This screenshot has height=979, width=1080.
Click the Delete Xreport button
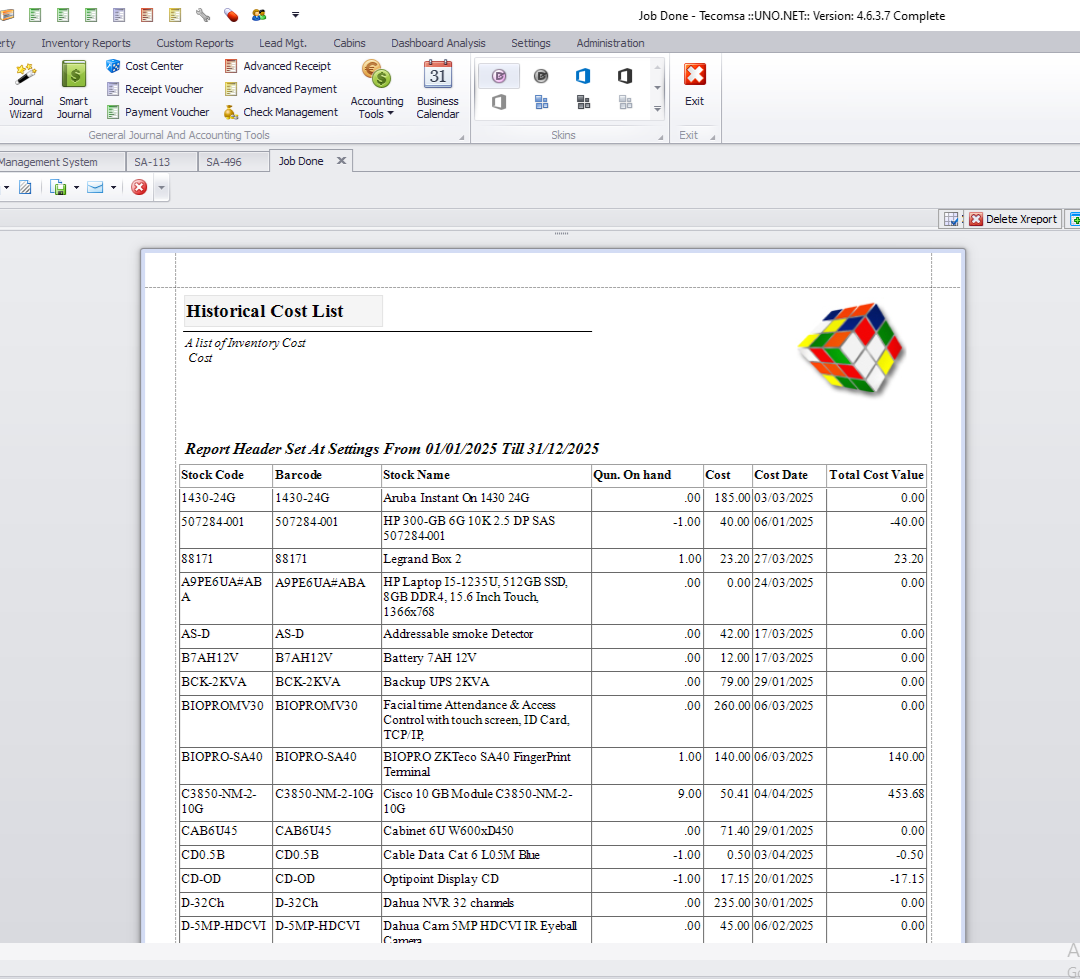(x=1013, y=219)
